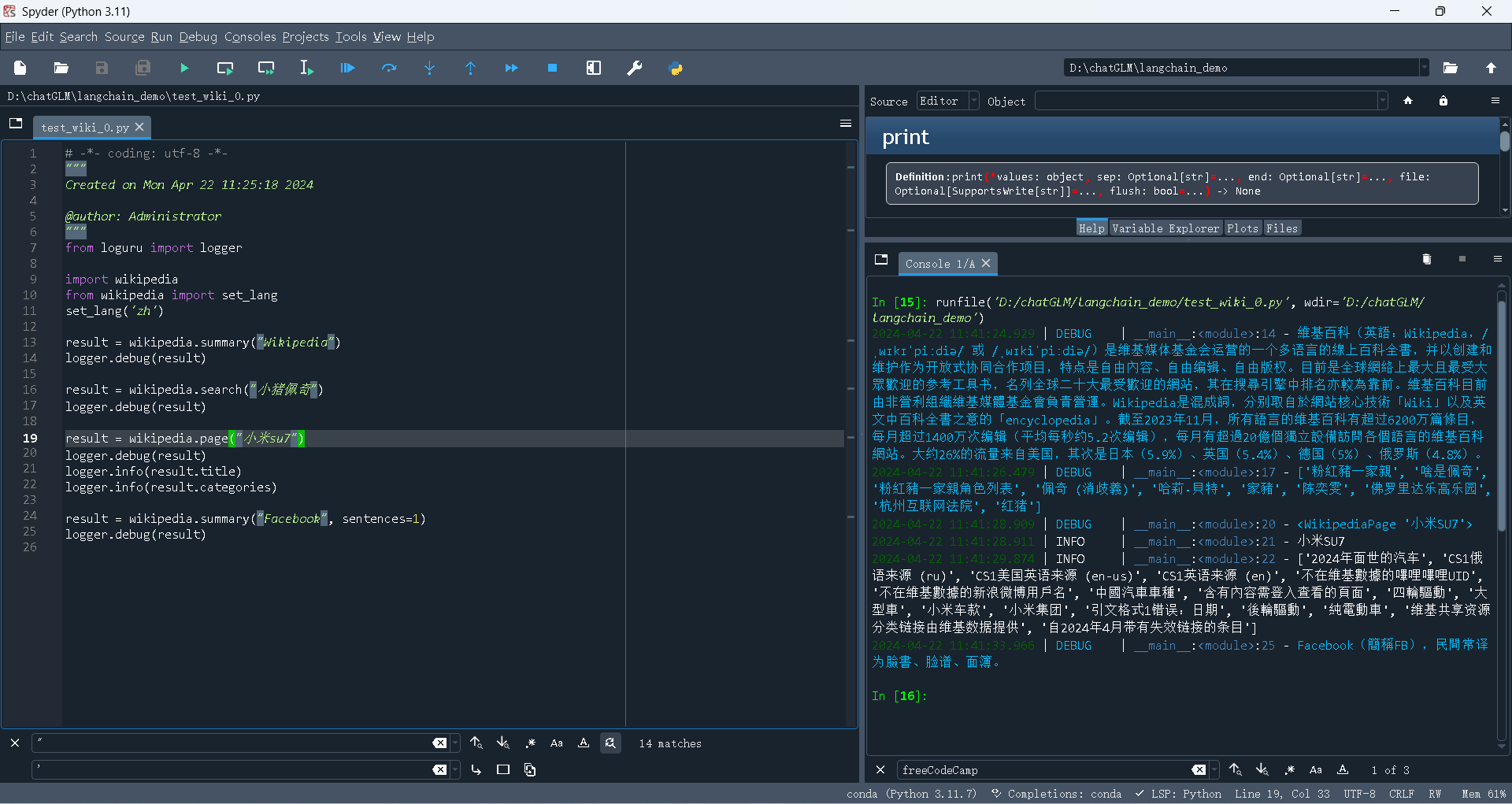Start debugging the file icon
The width and height of the screenshot is (1512, 804).
click(348, 69)
